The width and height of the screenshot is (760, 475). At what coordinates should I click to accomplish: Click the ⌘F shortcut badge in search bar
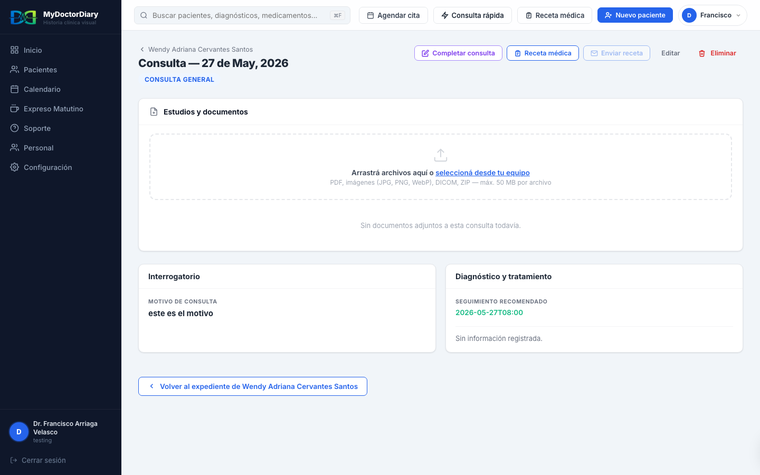tap(338, 16)
